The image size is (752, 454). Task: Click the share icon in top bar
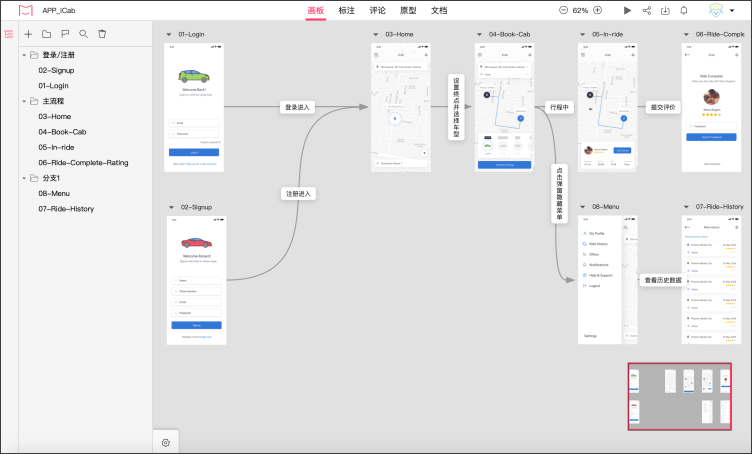(x=647, y=10)
